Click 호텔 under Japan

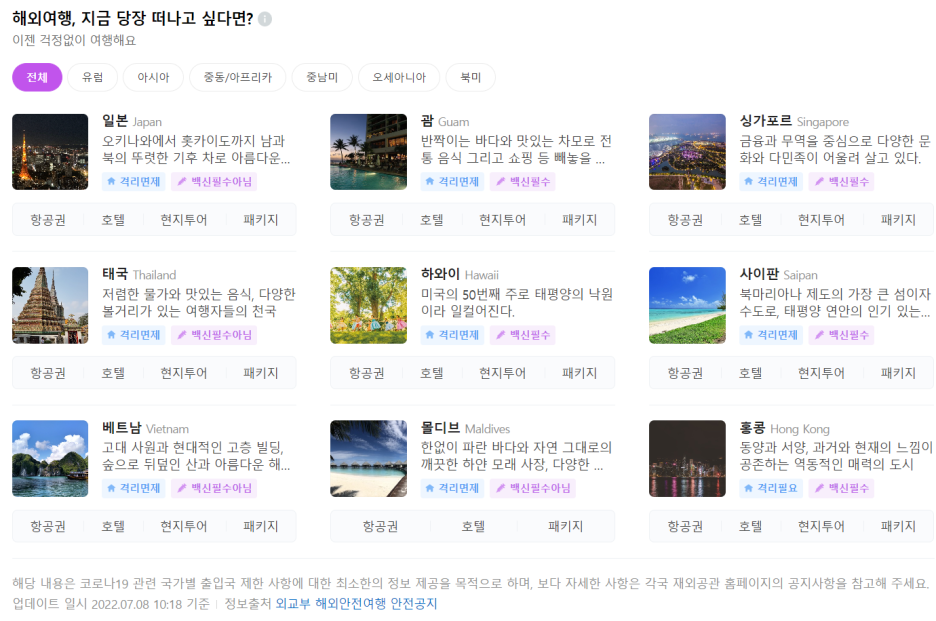click(x=113, y=220)
